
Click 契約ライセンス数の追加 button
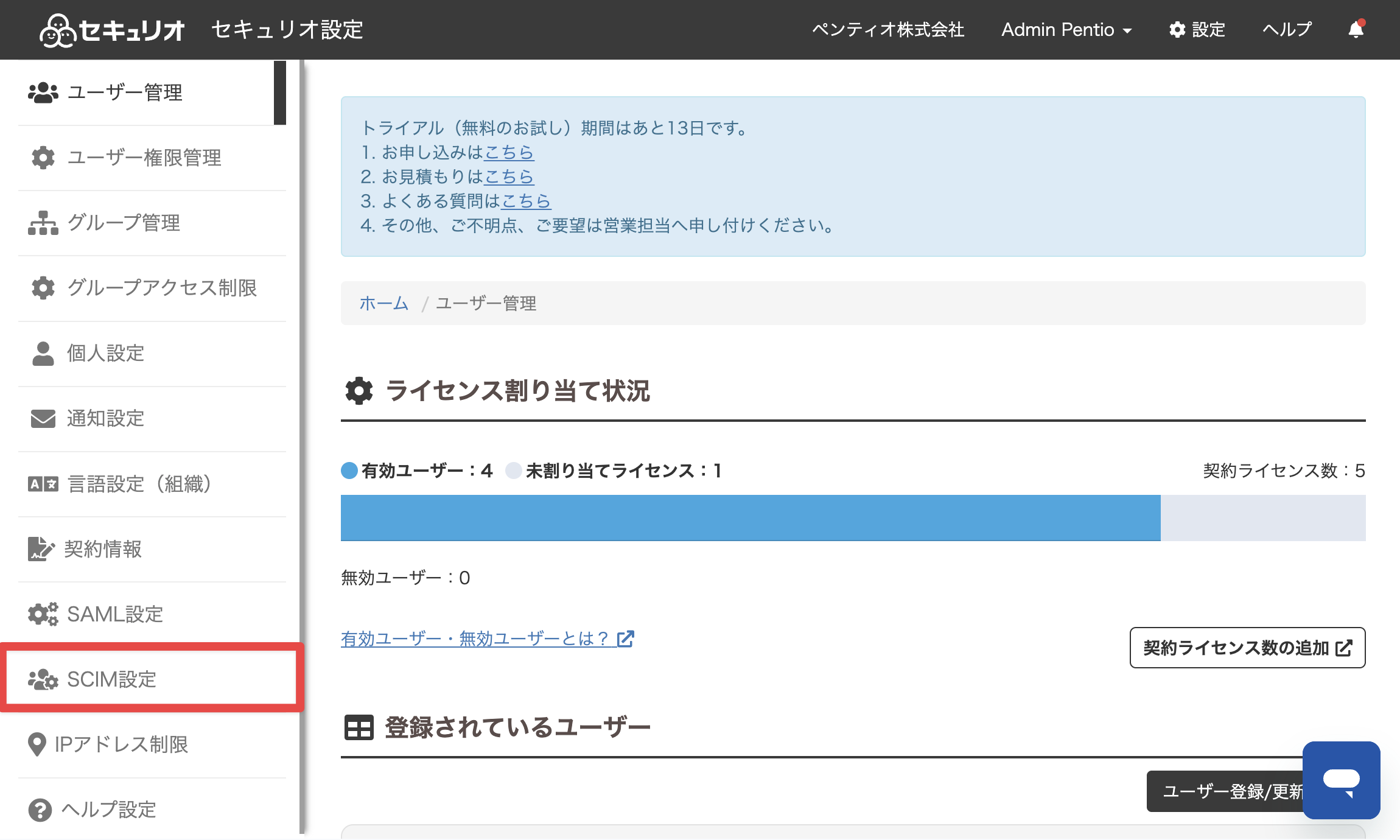click(1248, 648)
